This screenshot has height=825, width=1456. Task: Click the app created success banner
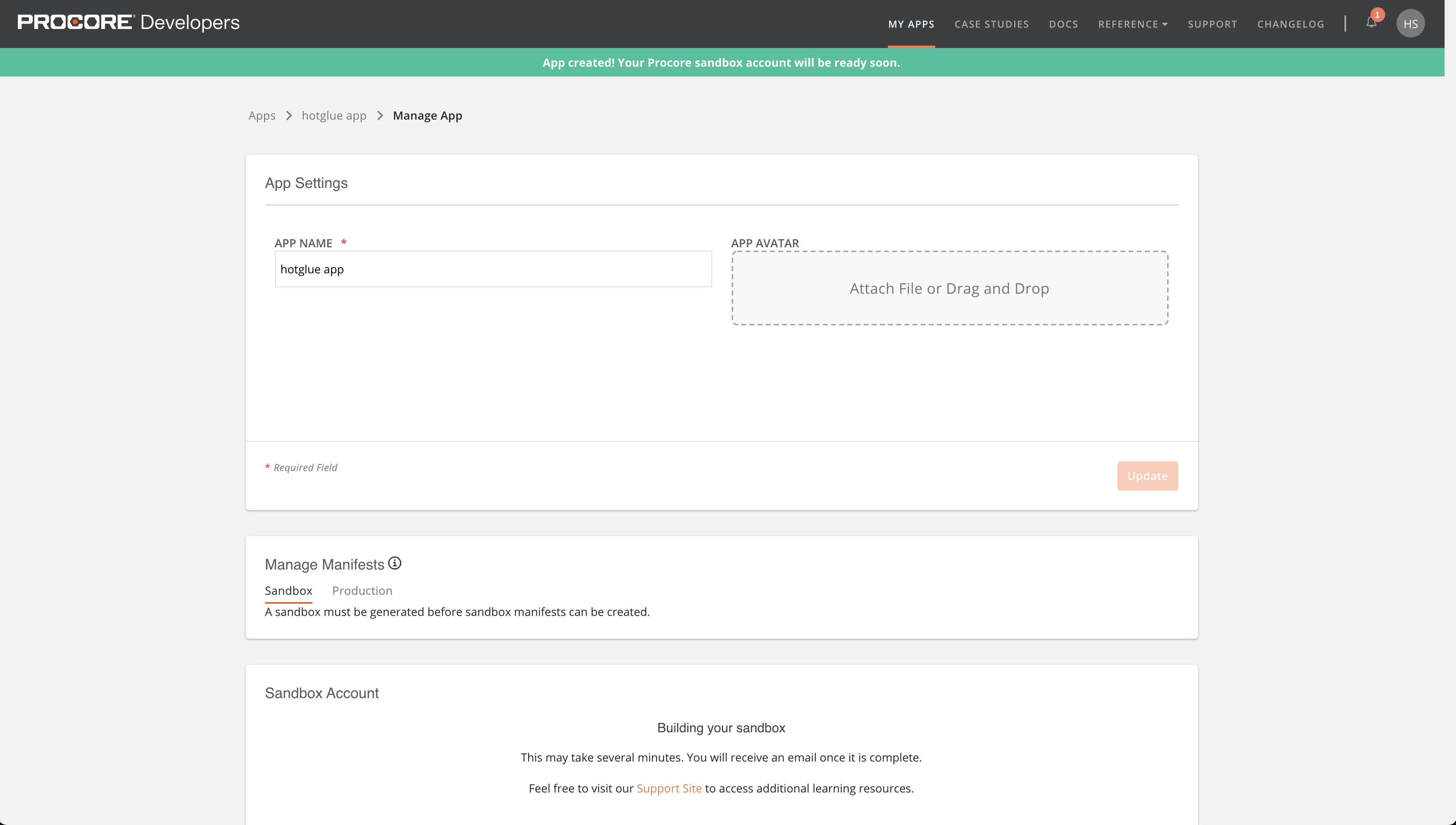[721, 62]
